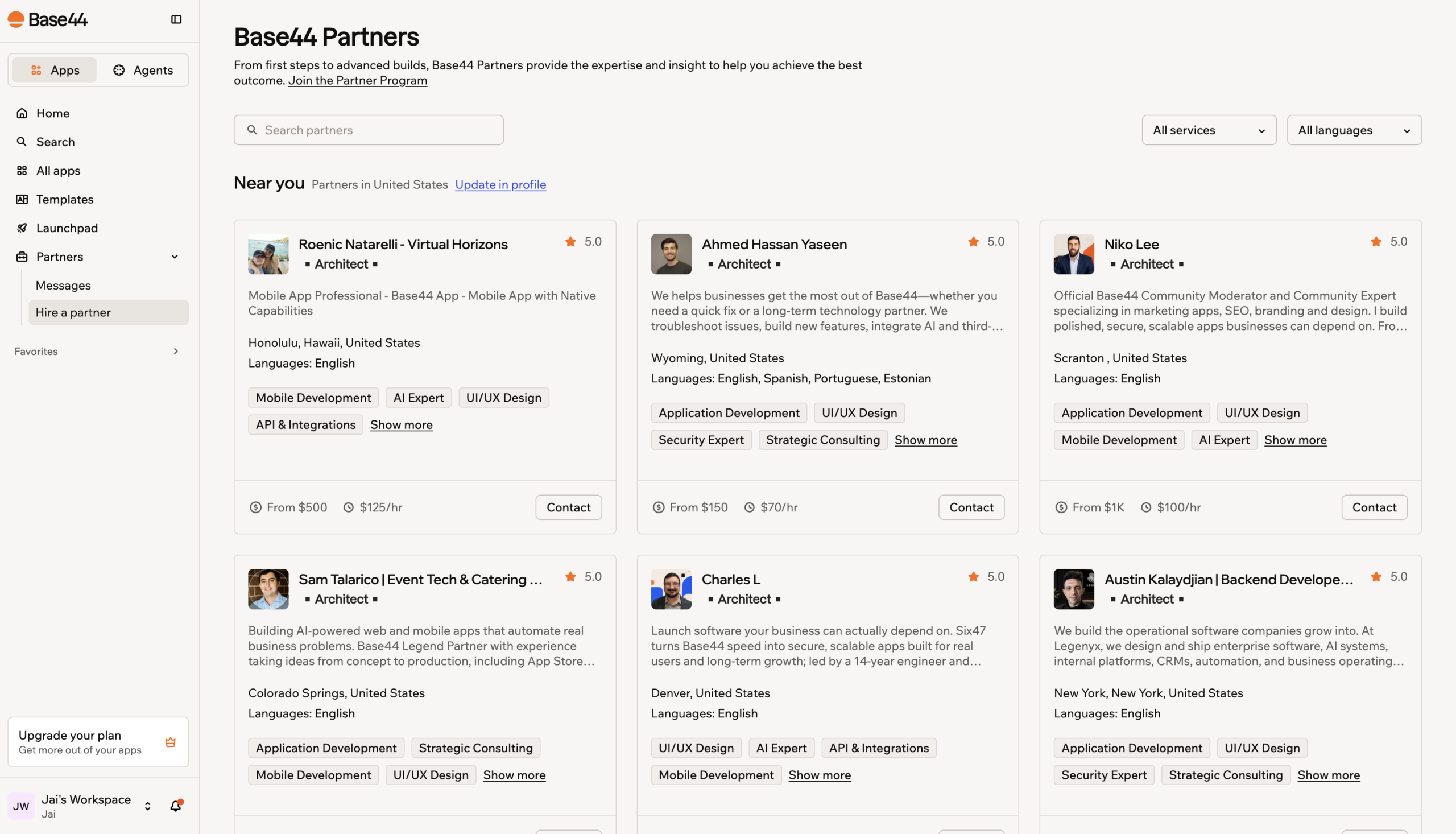Open the All services dropdown
Viewport: 1456px width, 834px height.
1209,130
